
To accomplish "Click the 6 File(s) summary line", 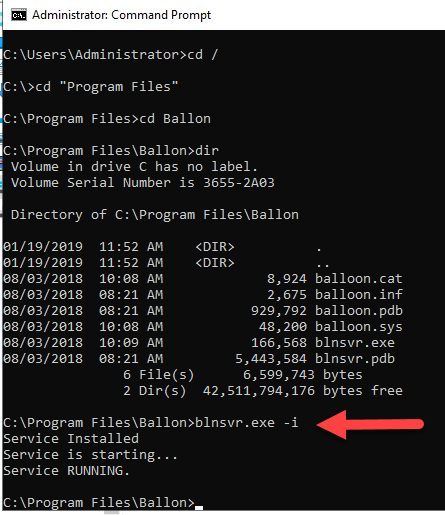I will click(242, 375).
